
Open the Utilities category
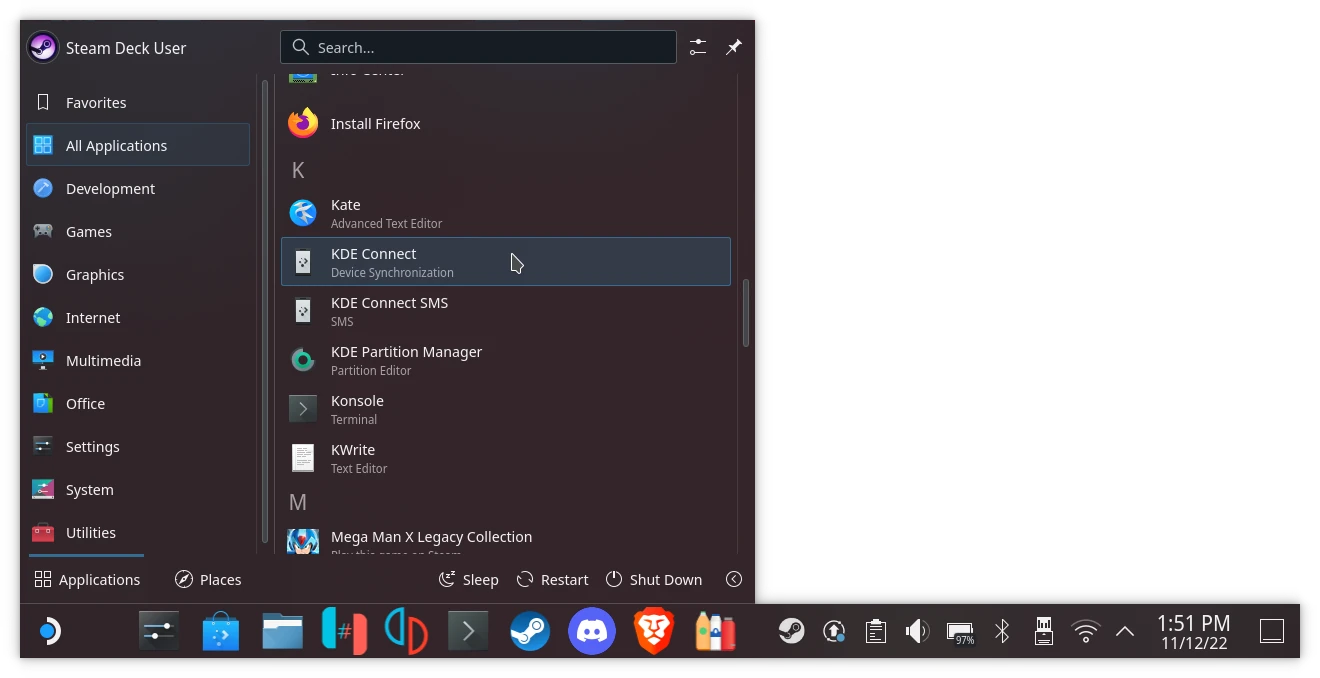[x=138, y=532]
